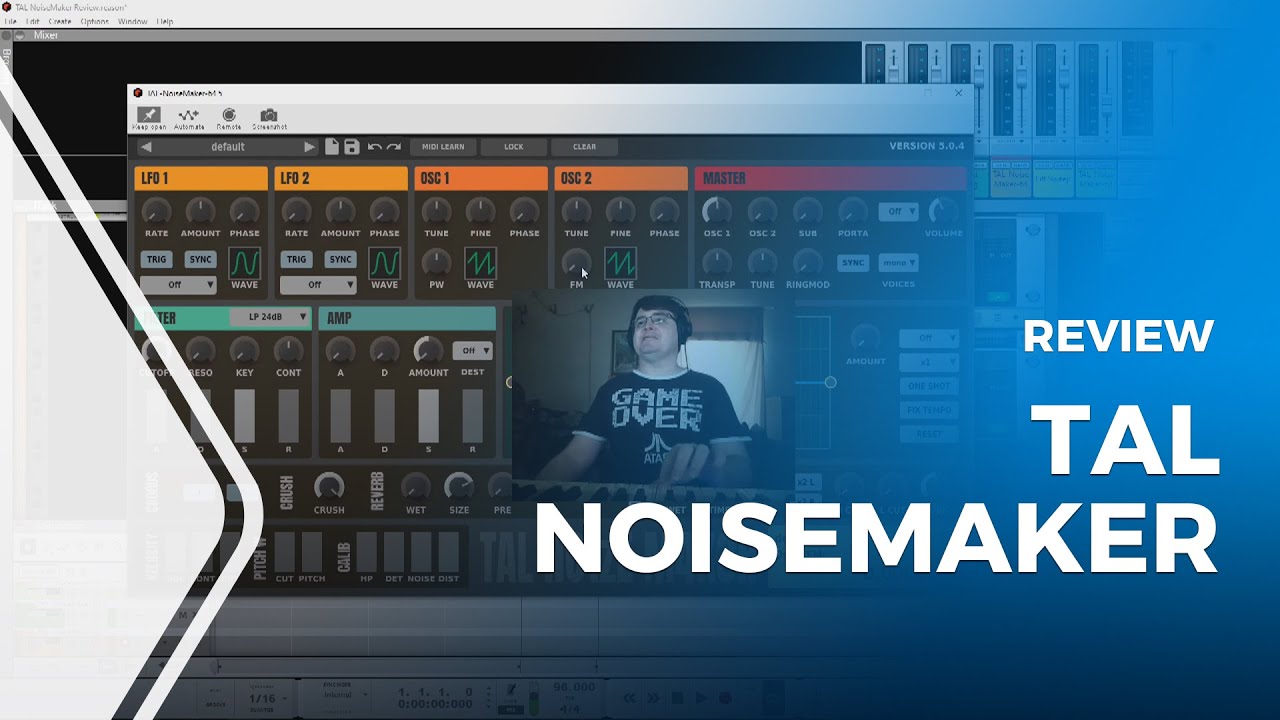
Task: Click the LFO 2 WAVE sine icon
Action: click(384, 263)
